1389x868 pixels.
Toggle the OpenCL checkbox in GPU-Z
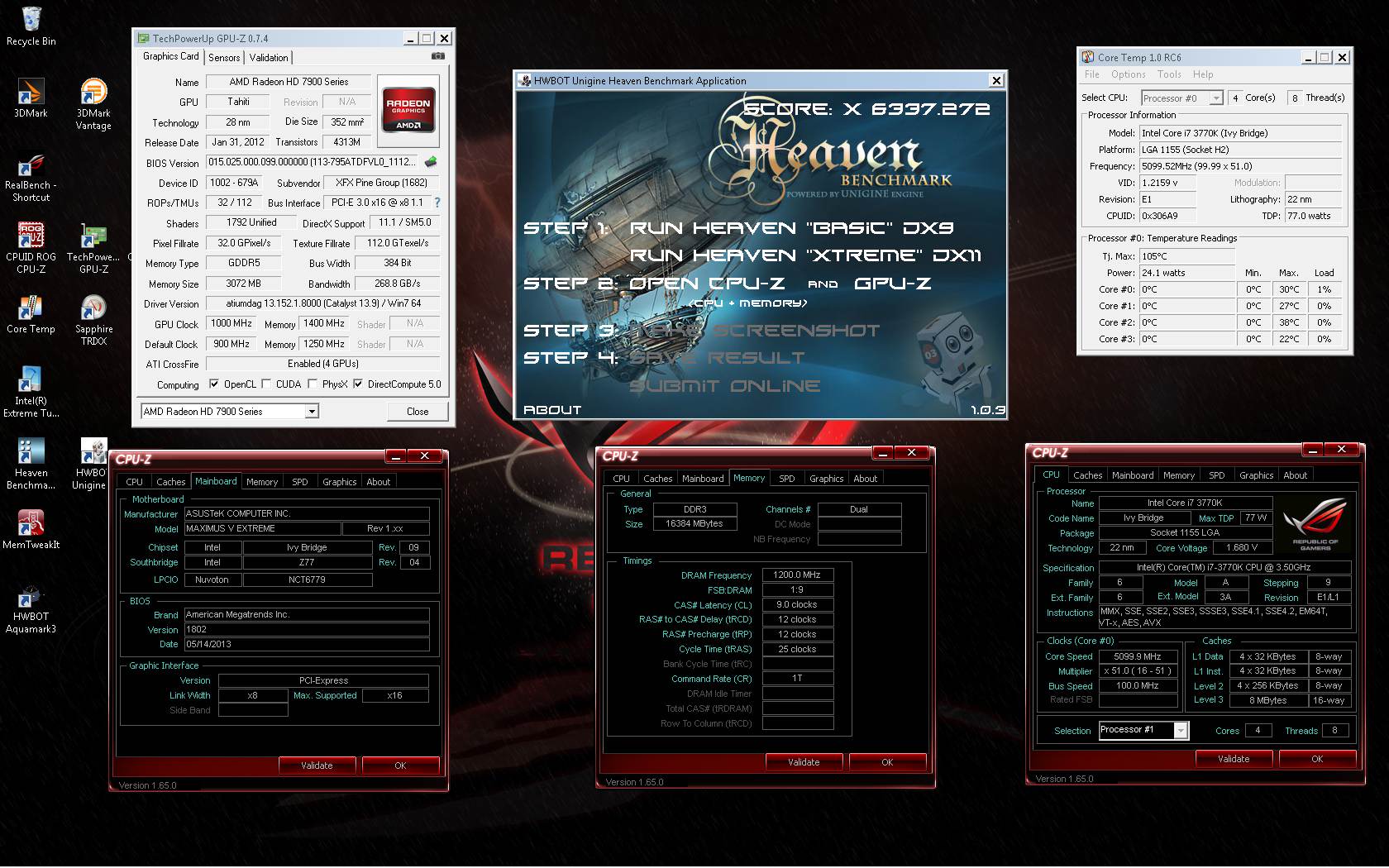click(214, 384)
